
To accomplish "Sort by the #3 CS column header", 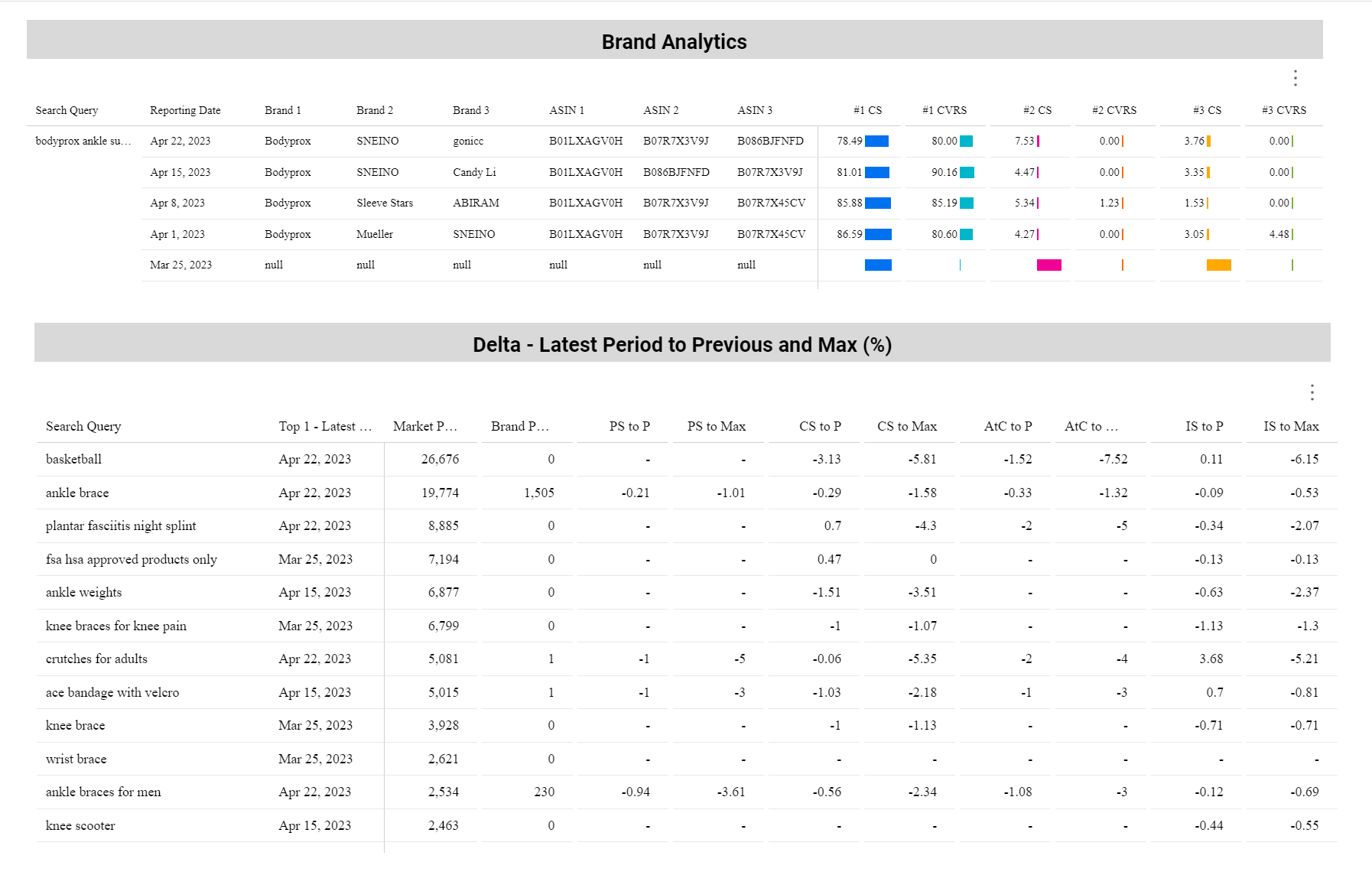I will click(x=1207, y=110).
